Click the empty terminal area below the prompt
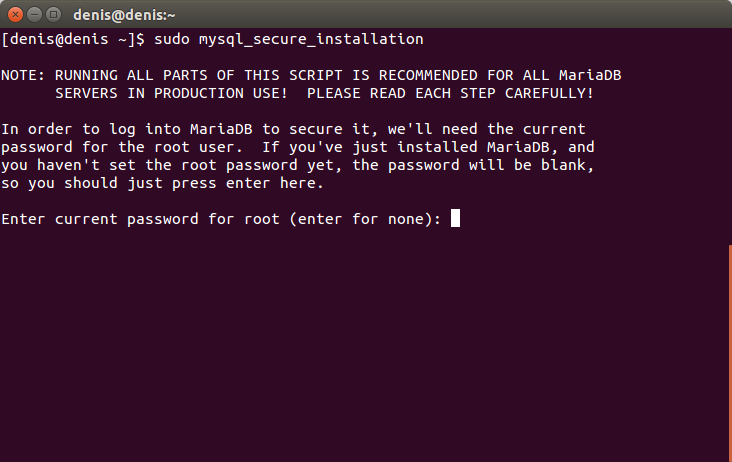 coord(364,345)
